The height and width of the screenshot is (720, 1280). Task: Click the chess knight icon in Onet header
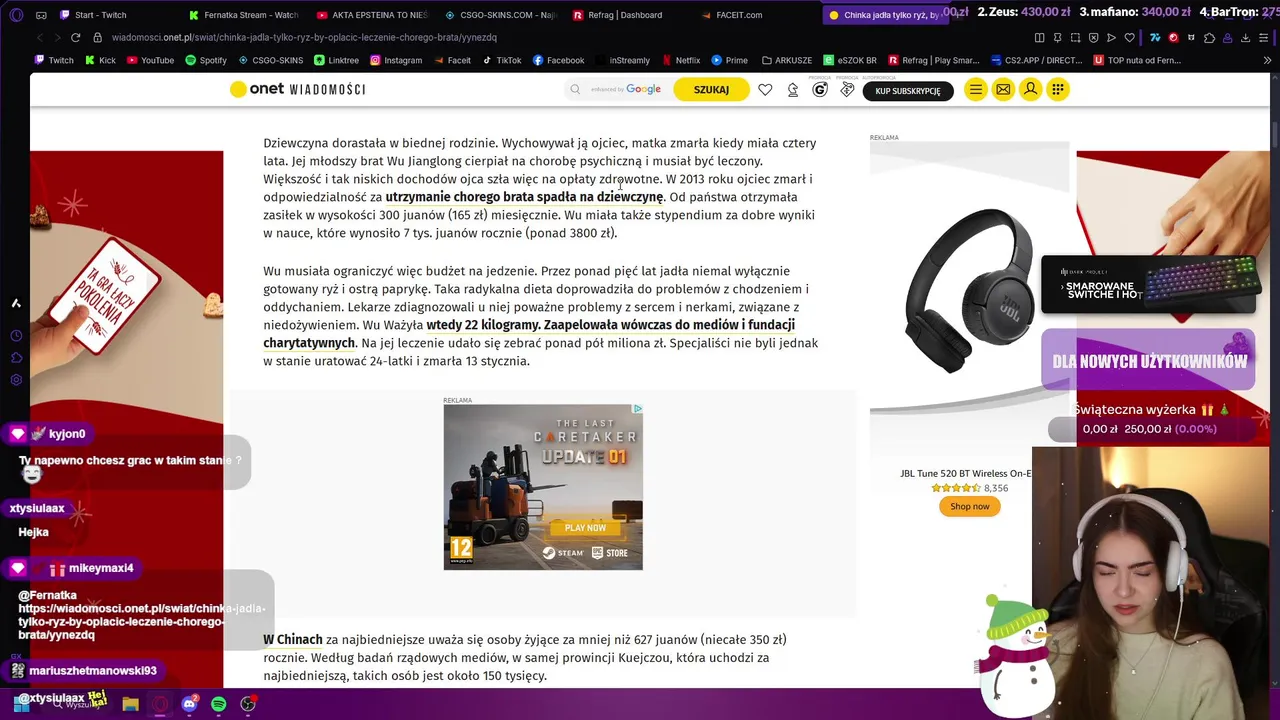tap(793, 89)
